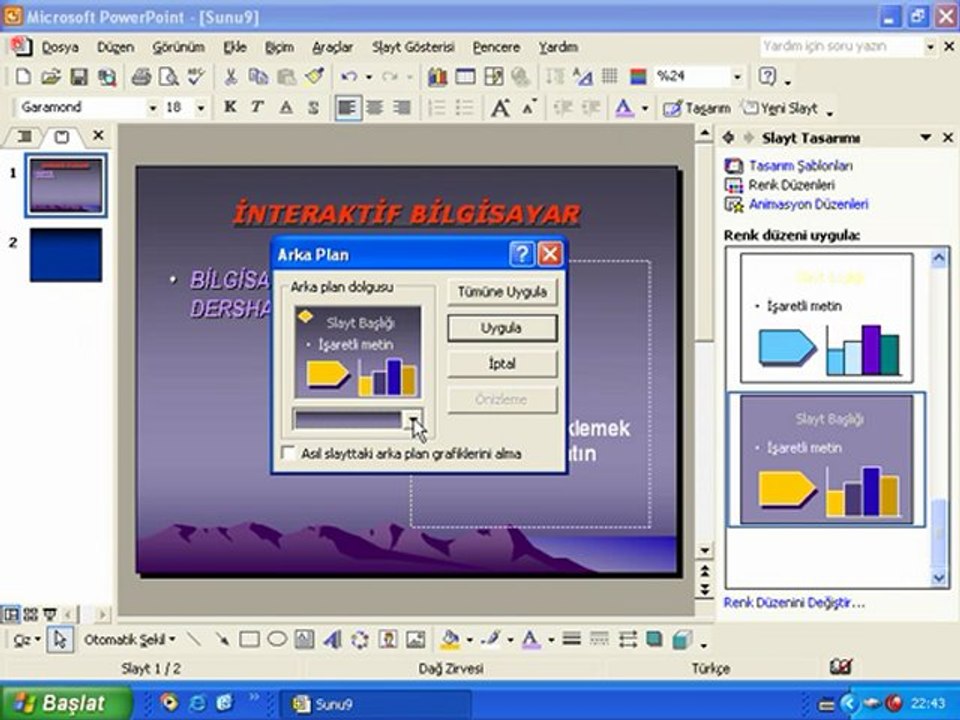Open the Biçim menu
This screenshot has height=720, width=960.
279,47
